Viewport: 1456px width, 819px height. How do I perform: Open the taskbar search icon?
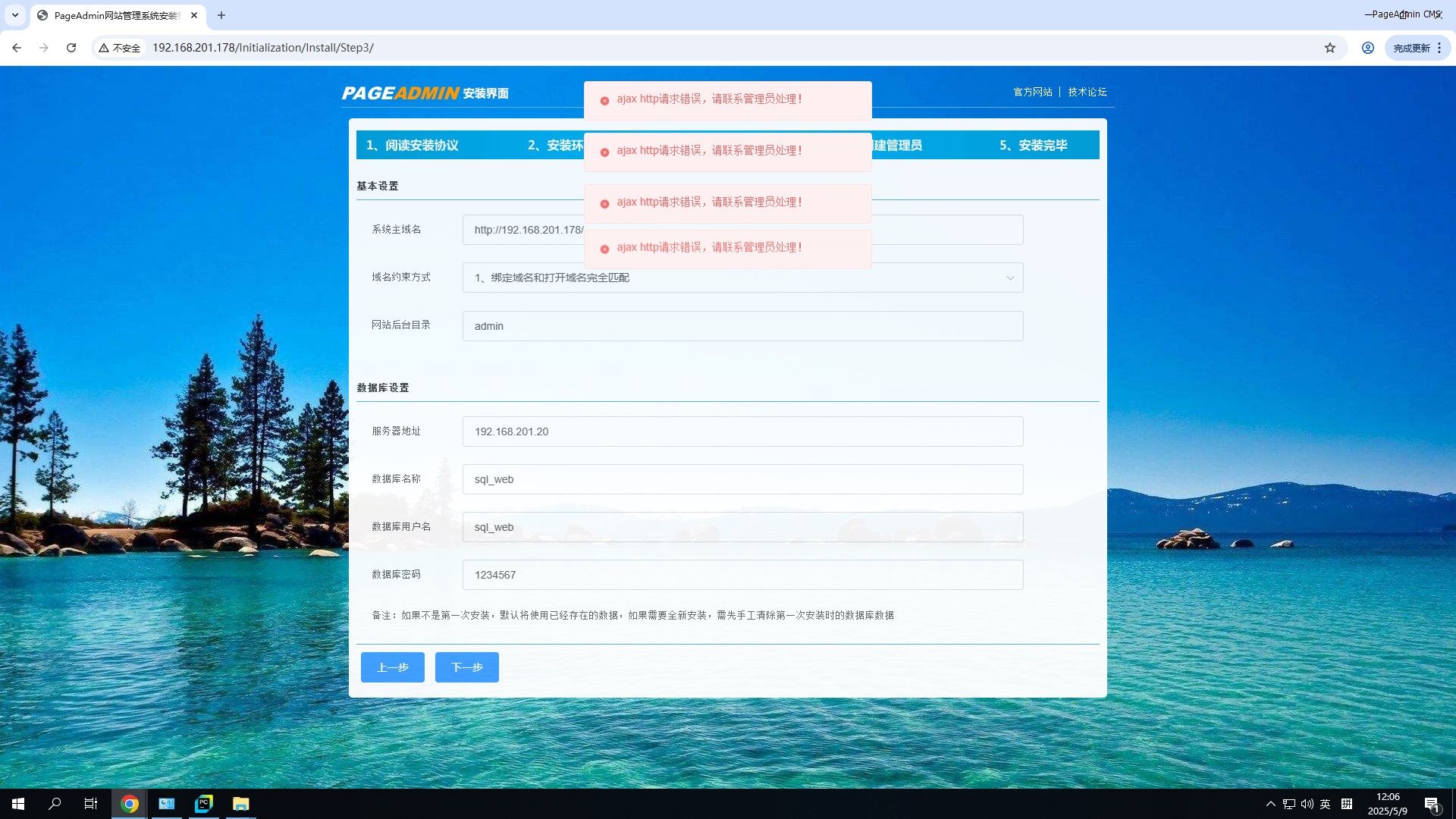point(55,804)
